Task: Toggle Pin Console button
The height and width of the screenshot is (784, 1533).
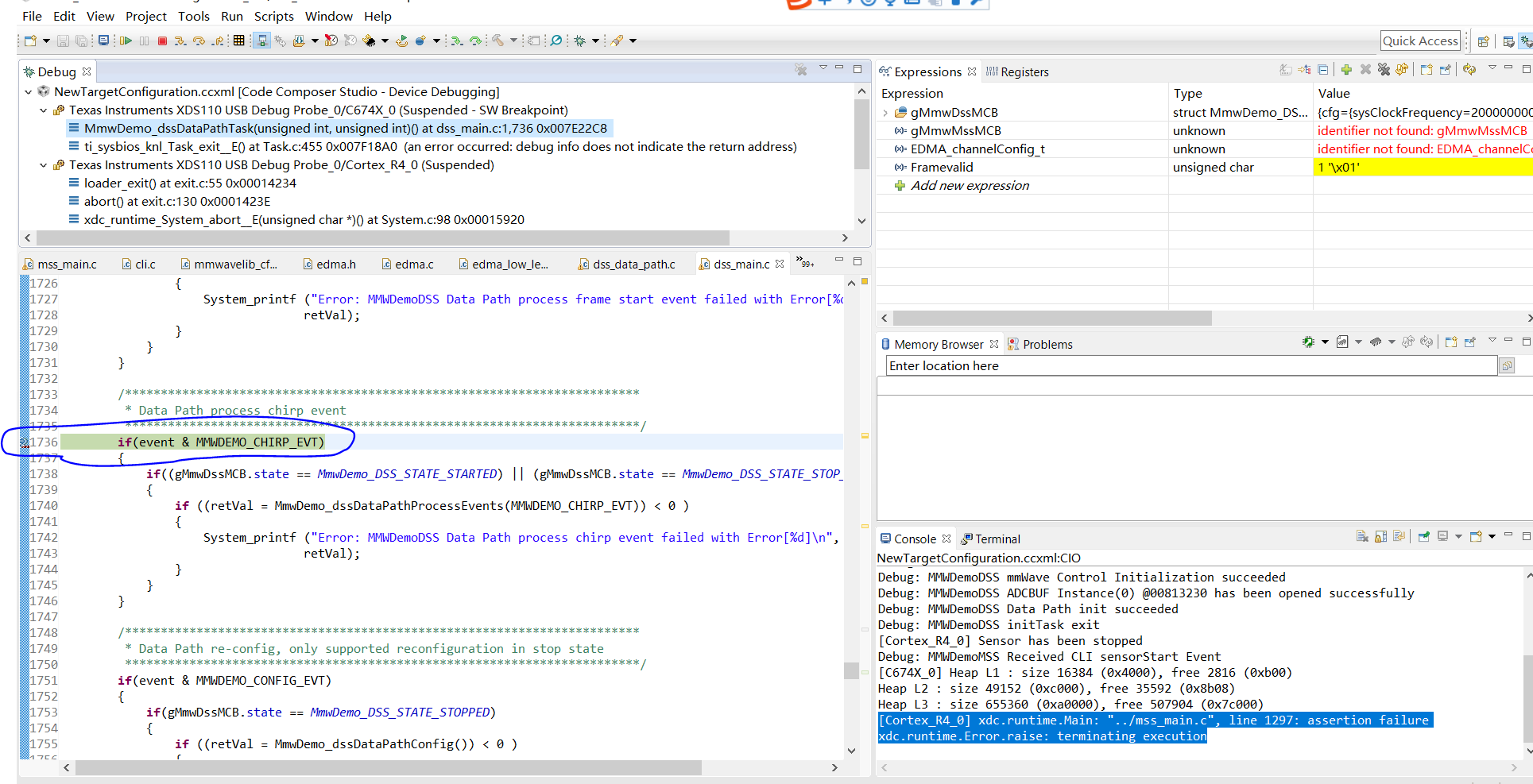Action: pyautogui.click(x=1423, y=537)
